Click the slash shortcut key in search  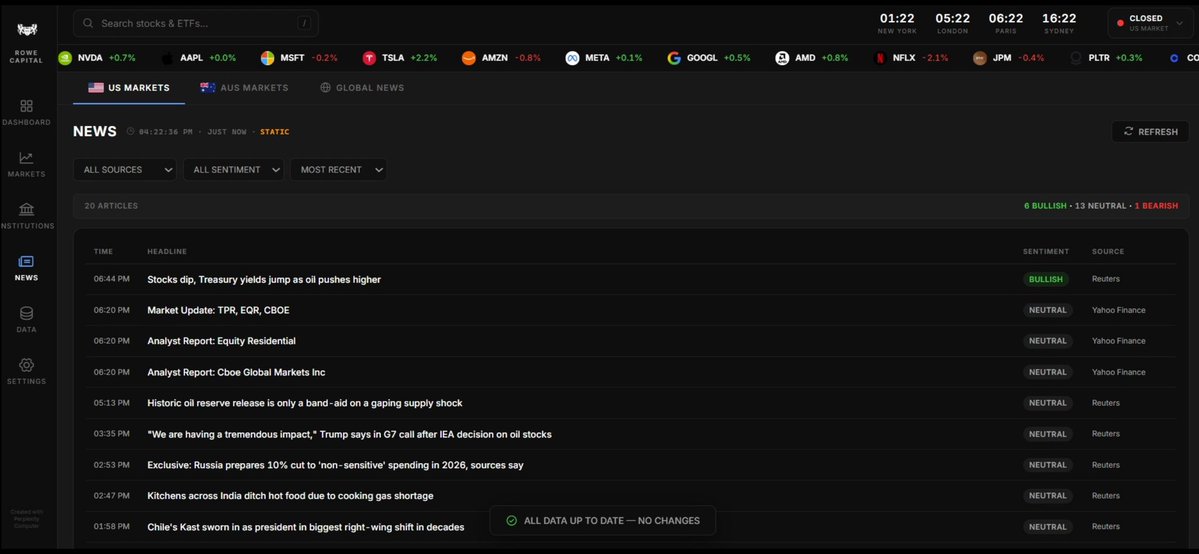(x=304, y=23)
